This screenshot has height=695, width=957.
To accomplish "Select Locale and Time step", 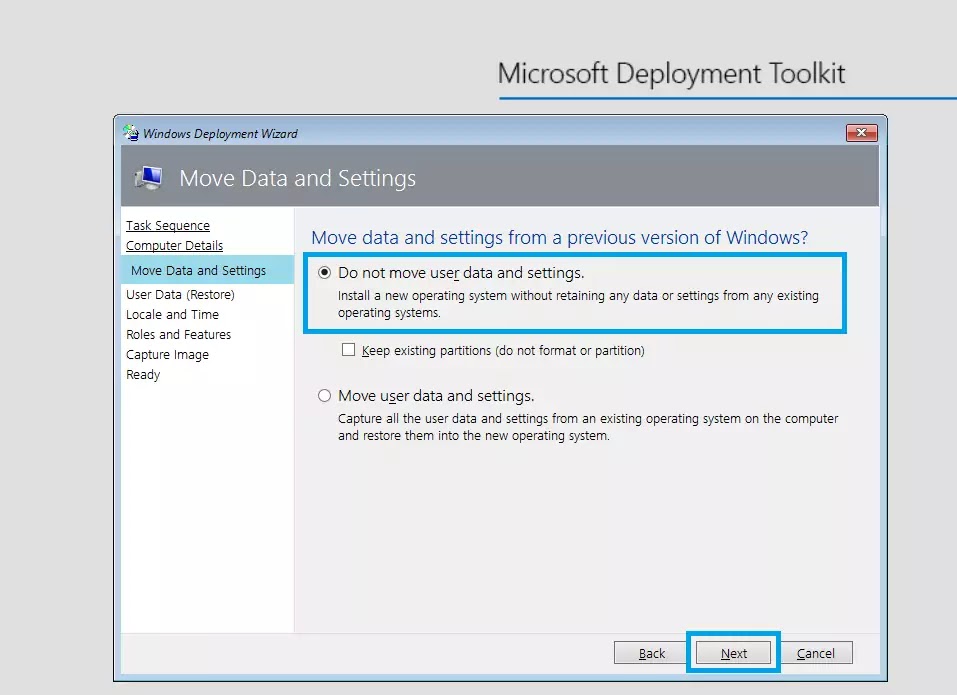I will click(172, 314).
